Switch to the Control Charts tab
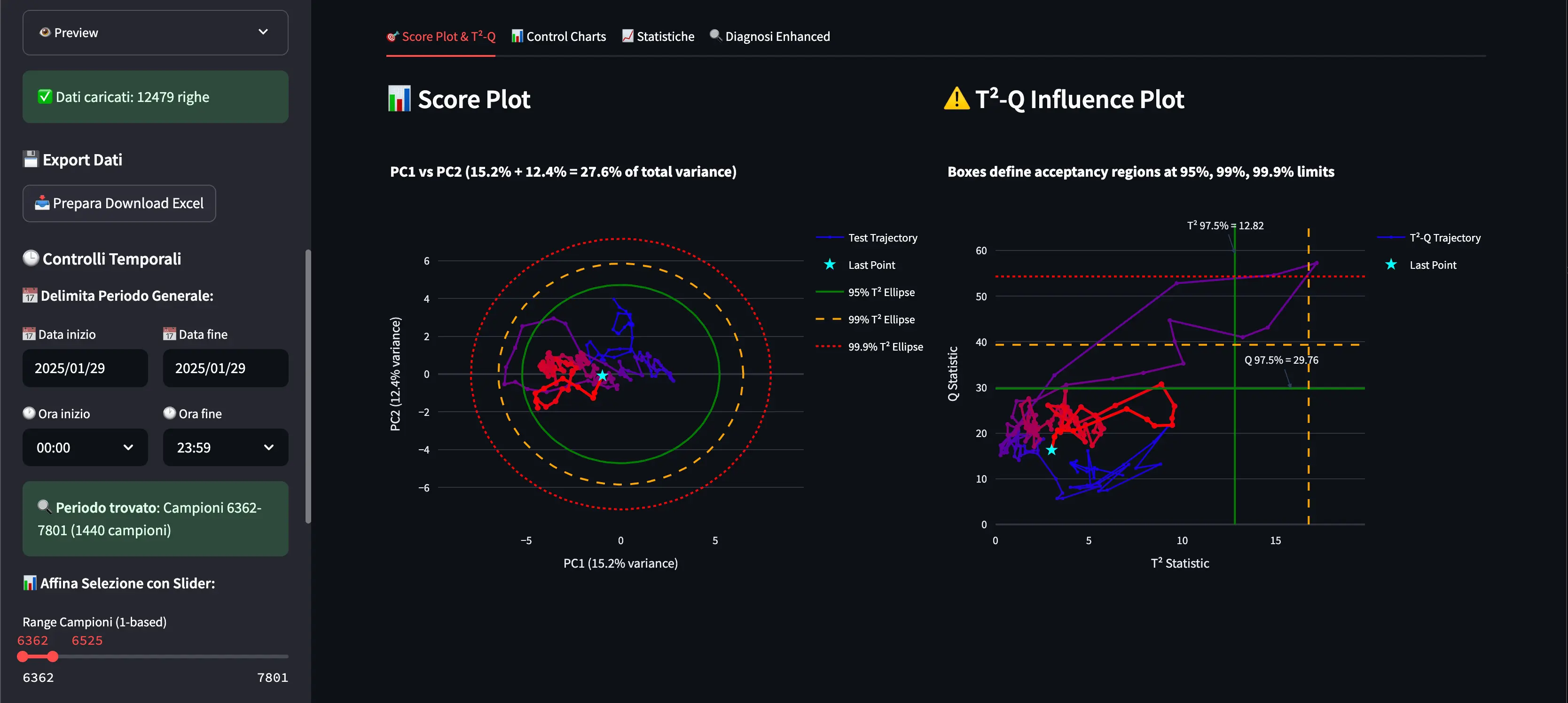The image size is (1568, 703). click(558, 36)
